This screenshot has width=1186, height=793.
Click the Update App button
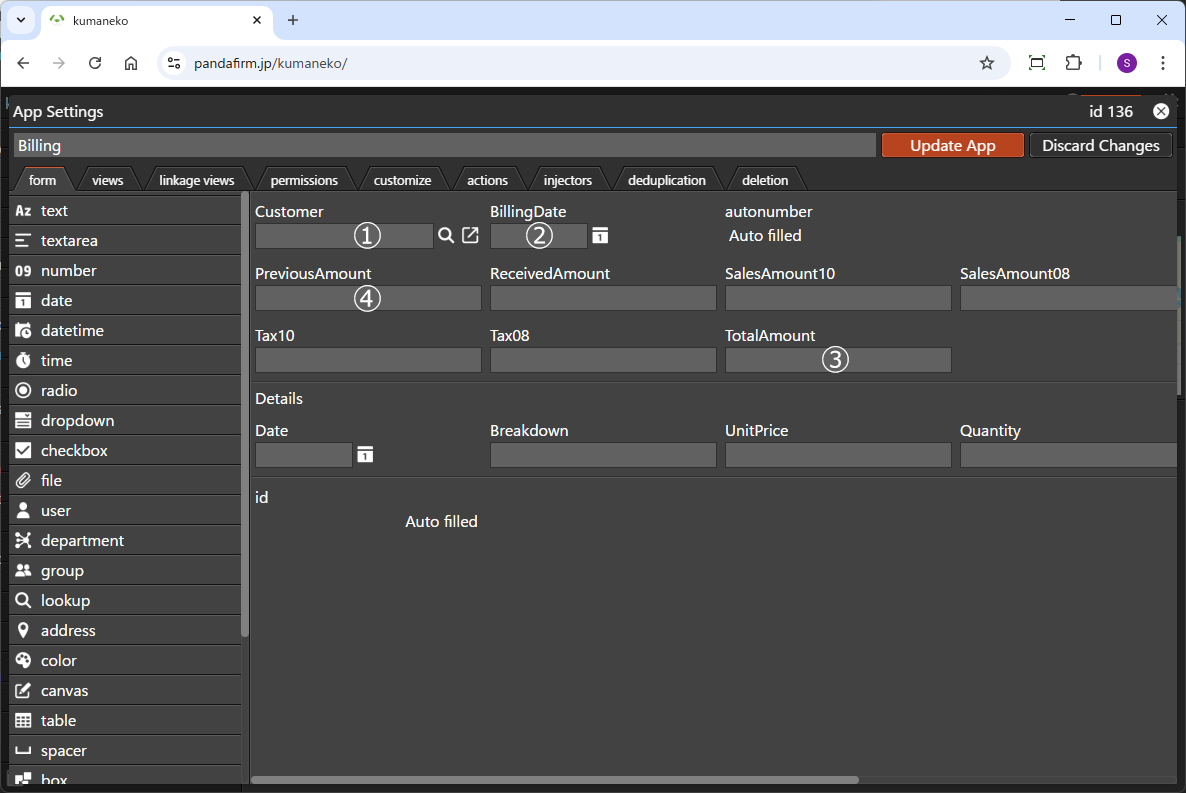tap(952, 145)
